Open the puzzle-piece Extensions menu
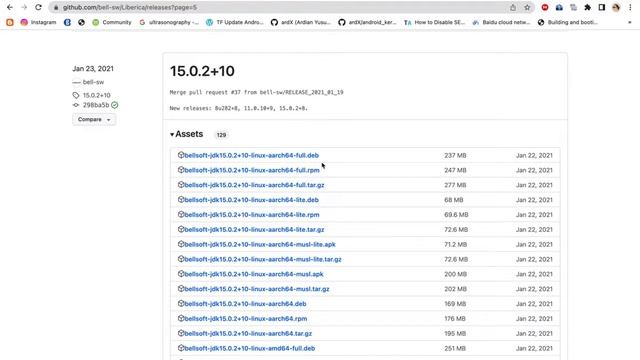 click(x=587, y=7)
